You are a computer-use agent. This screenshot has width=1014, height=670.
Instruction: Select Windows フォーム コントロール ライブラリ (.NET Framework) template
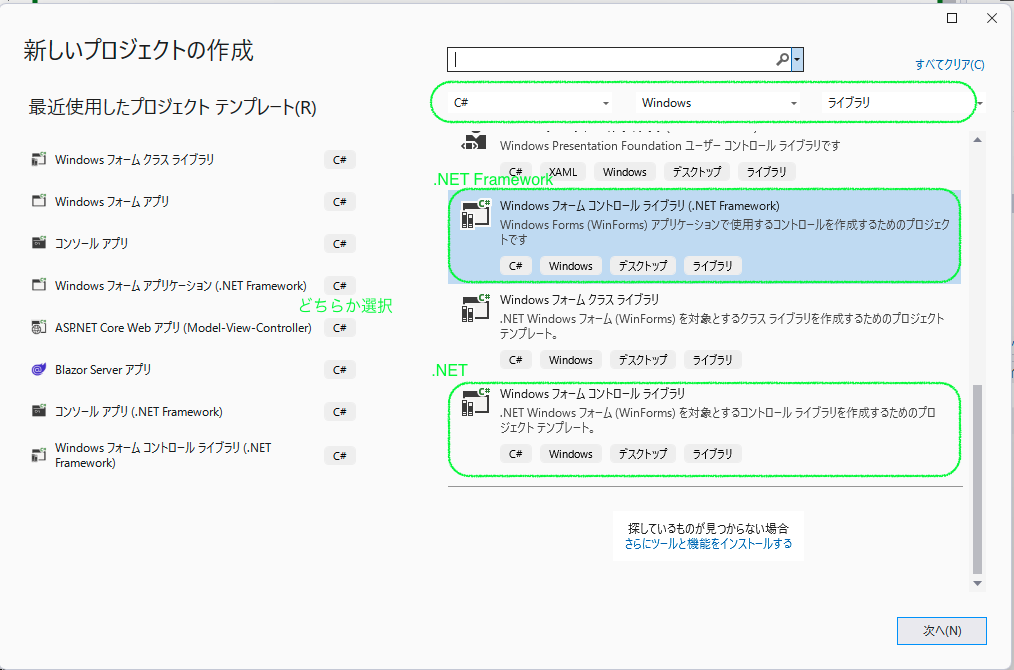(704, 237)
